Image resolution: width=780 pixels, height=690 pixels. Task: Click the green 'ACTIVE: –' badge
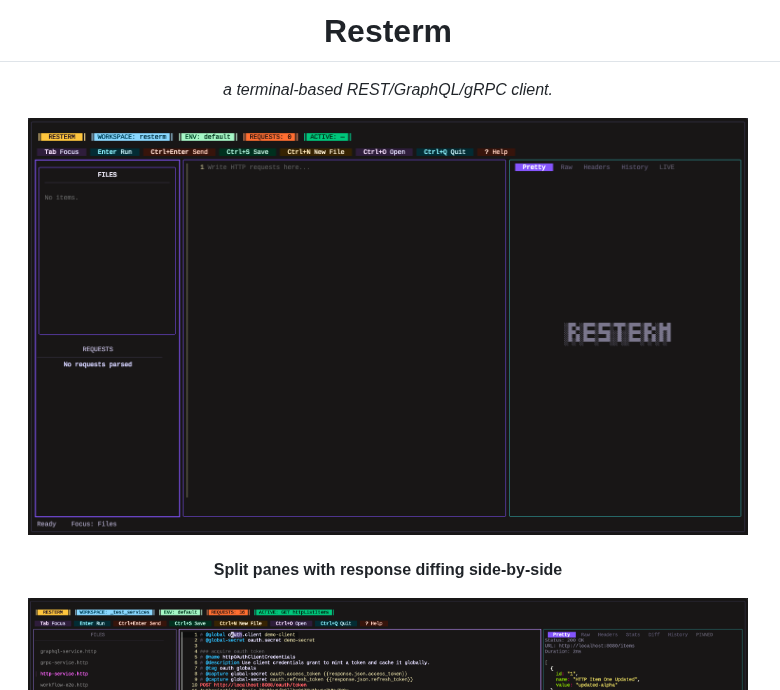coord(327,137)
